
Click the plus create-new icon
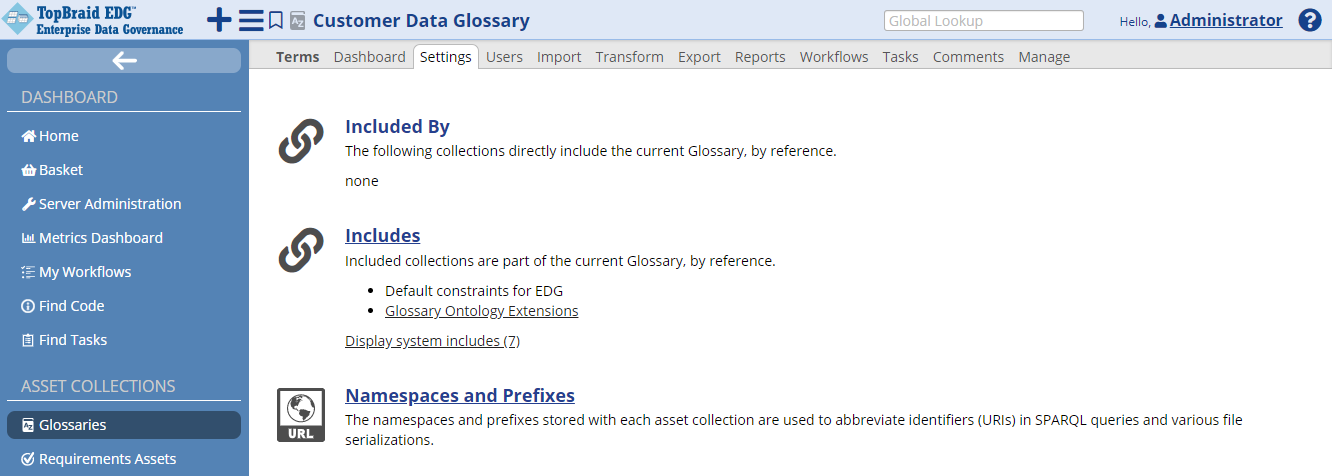pyautogui.click(x=218, y=20)
